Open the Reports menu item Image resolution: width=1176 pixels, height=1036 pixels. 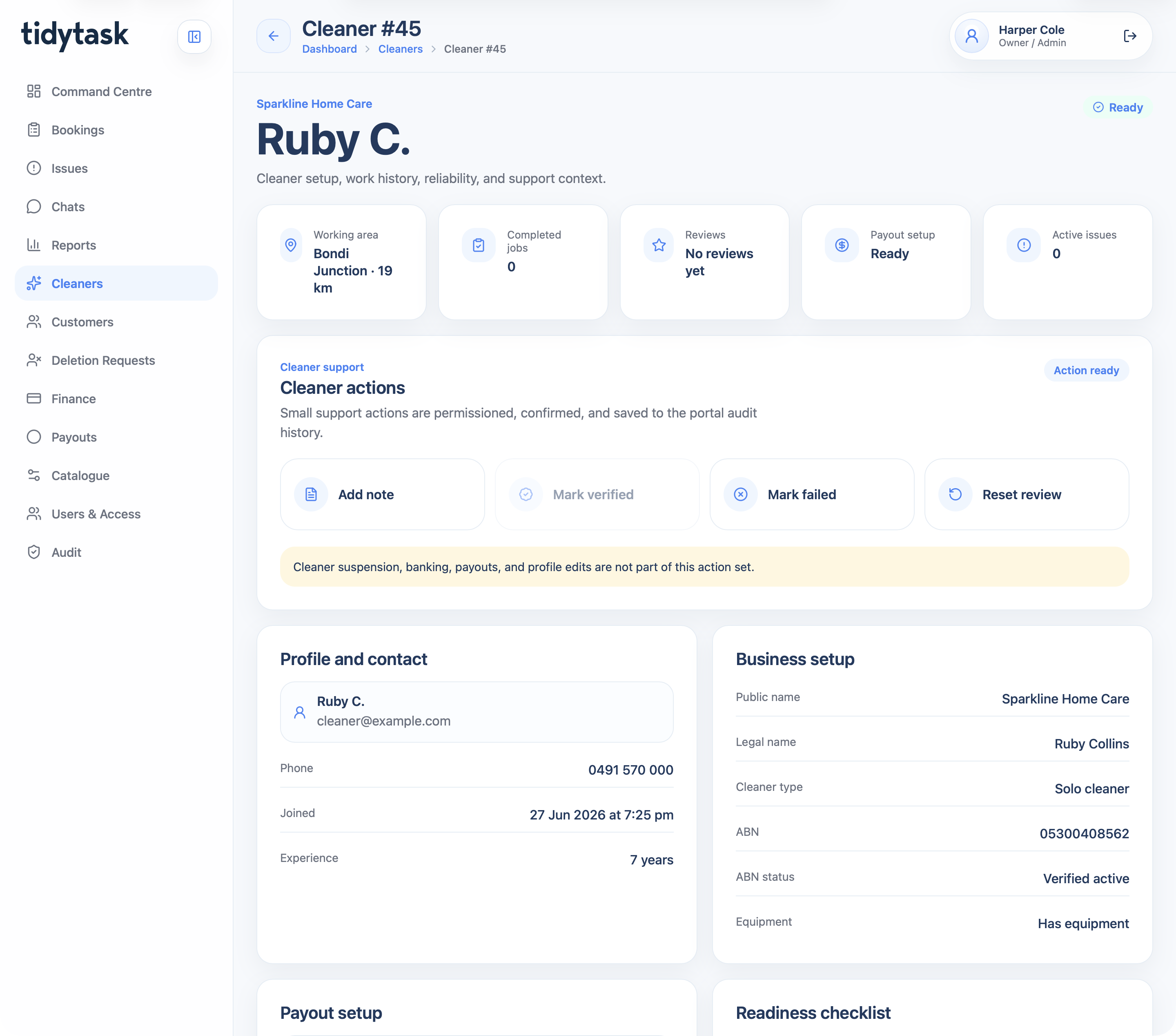pos(116,245)
